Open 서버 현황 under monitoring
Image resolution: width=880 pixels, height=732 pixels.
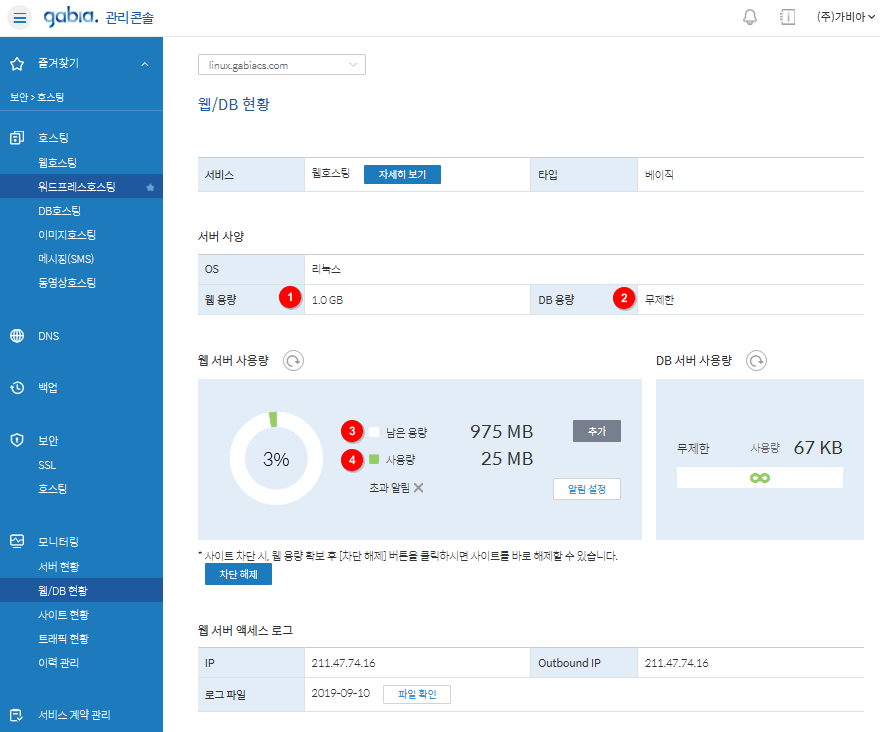[59, 567]
